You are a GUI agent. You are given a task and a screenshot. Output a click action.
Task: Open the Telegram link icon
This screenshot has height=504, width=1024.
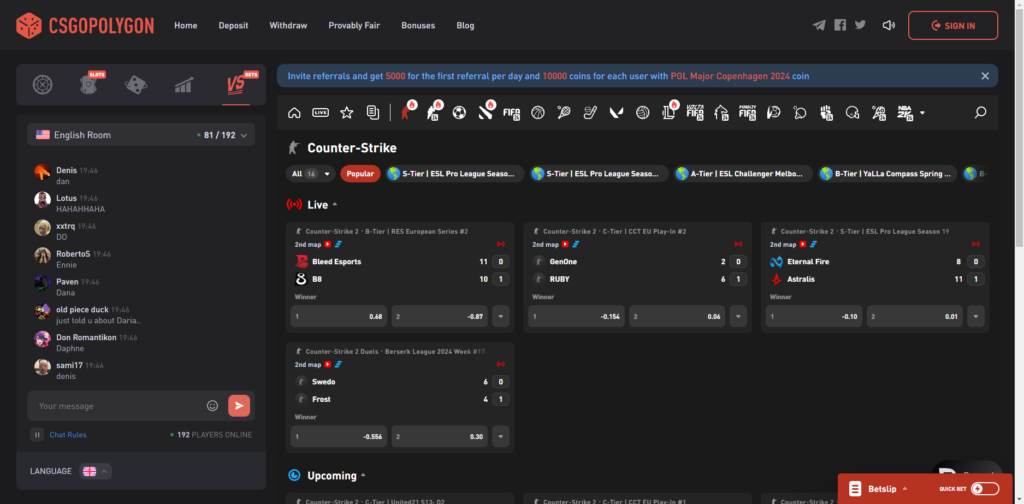(x=819, y=25)
